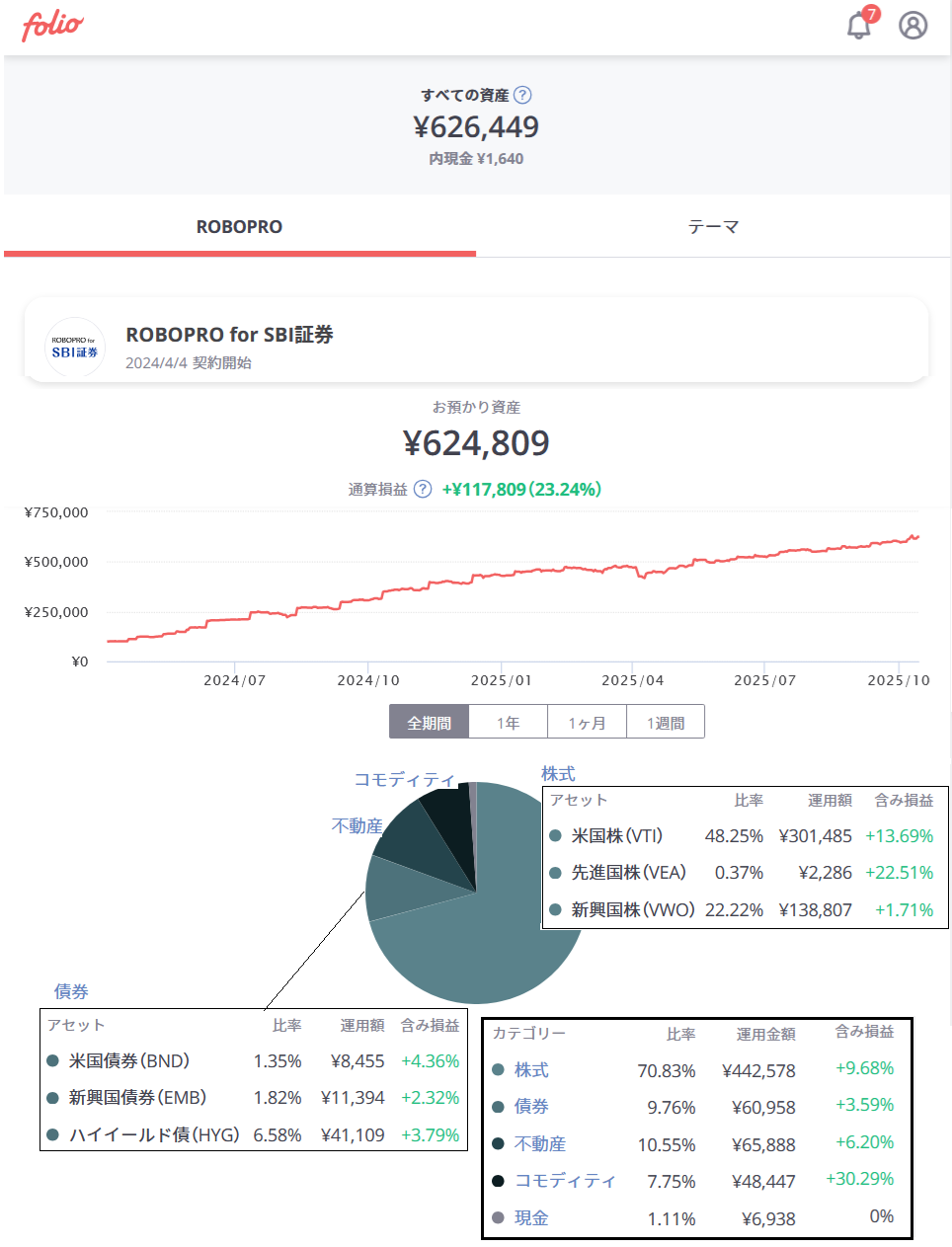Image resolution: width=952 pixels, height=1247 pixels.
Task: Switch to the テーマ tab
Action: (713, 226)
